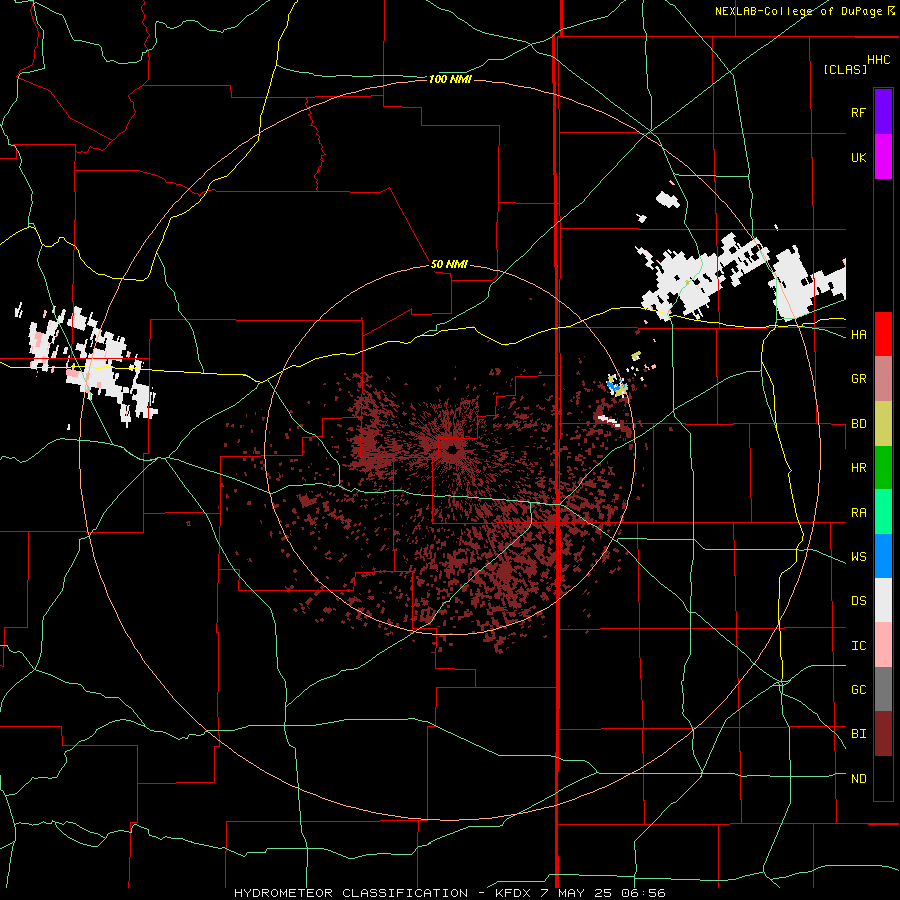Click the magenta UK swatch in the legend

(883, 157)
